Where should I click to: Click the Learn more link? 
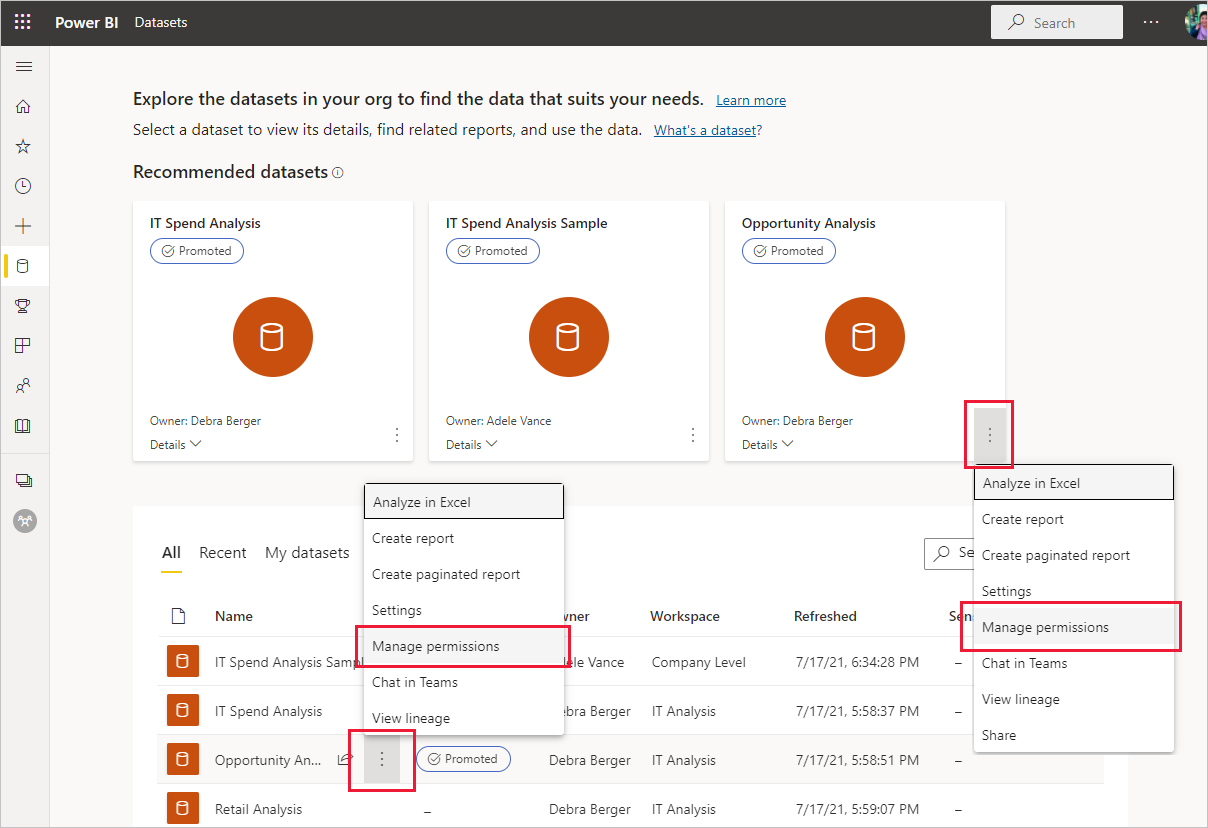pyautogui.click(x=751, y=101)
